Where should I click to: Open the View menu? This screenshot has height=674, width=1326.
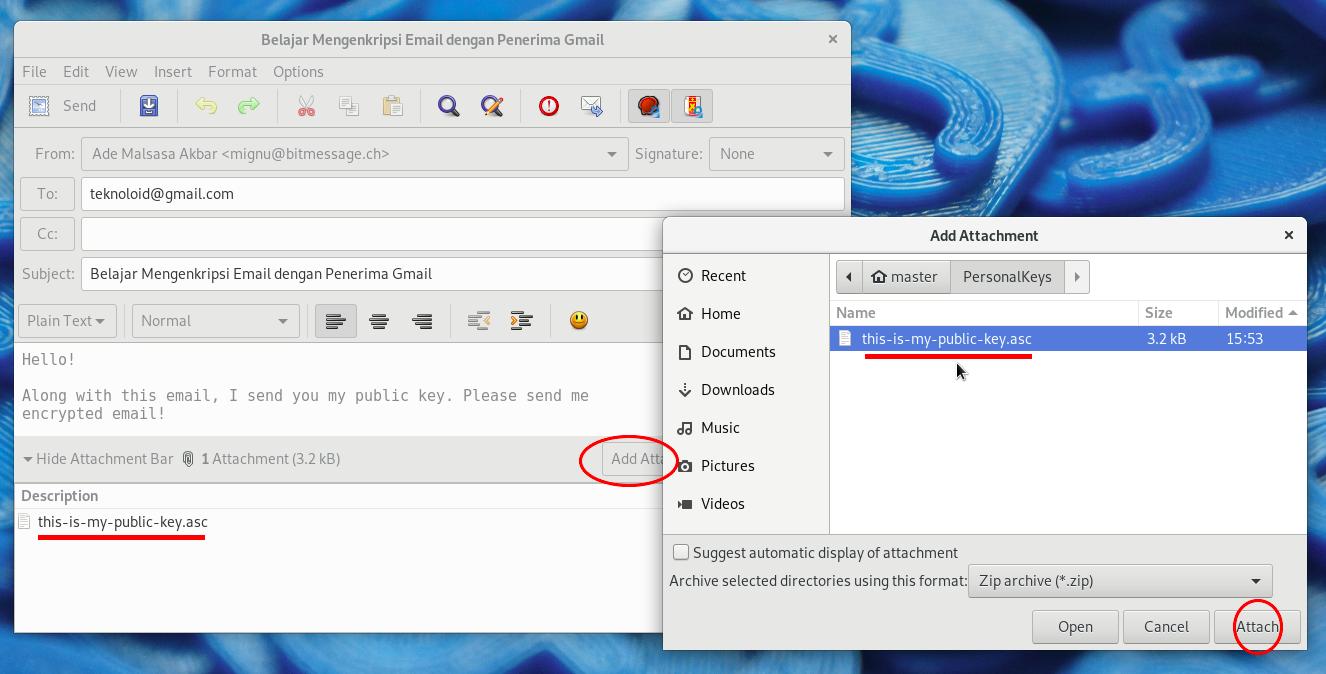coord(121,72)
